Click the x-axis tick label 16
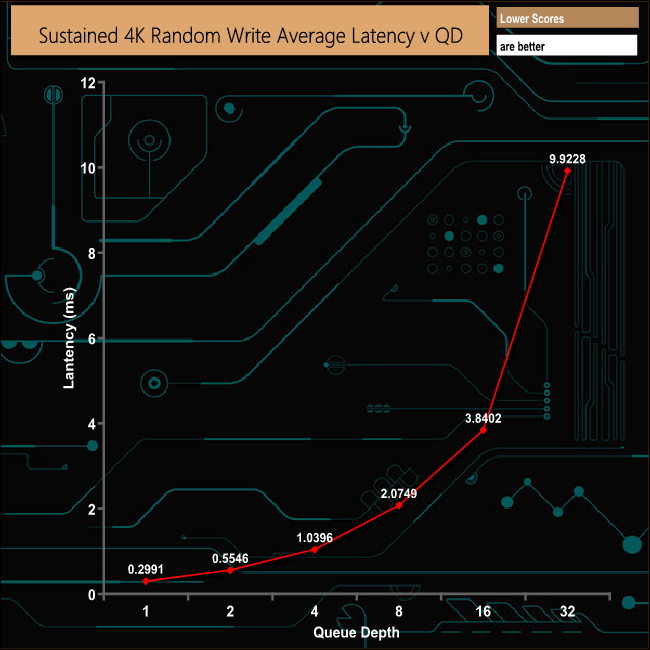The height and width of the screenshot is (650, 650). 483,611
